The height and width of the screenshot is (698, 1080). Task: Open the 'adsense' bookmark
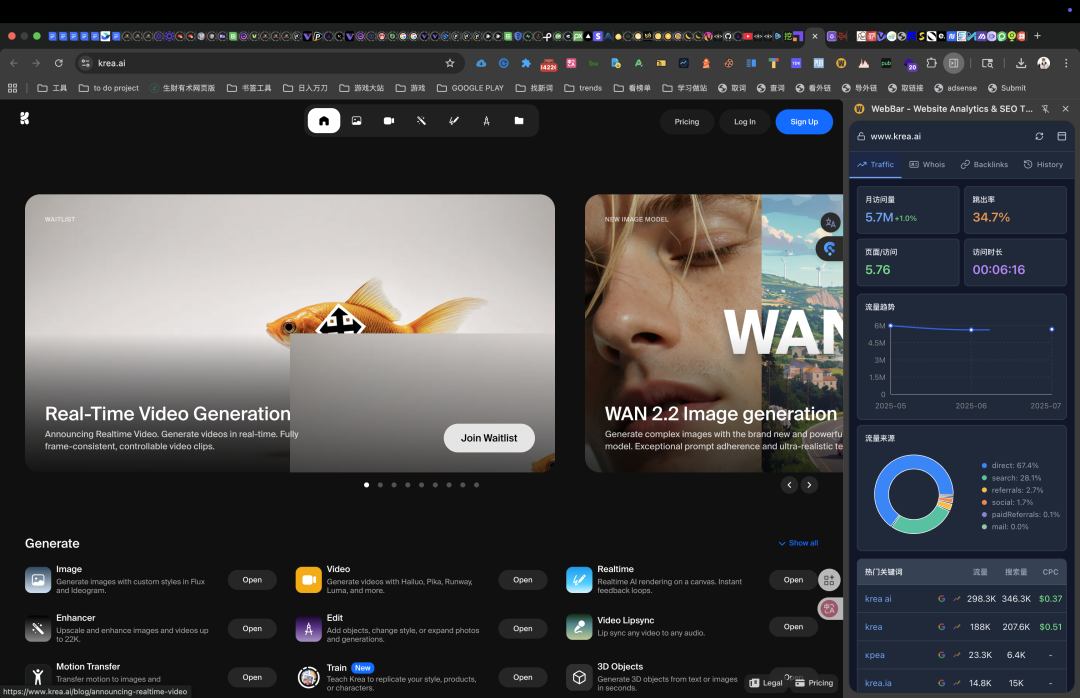pos(955,88)
